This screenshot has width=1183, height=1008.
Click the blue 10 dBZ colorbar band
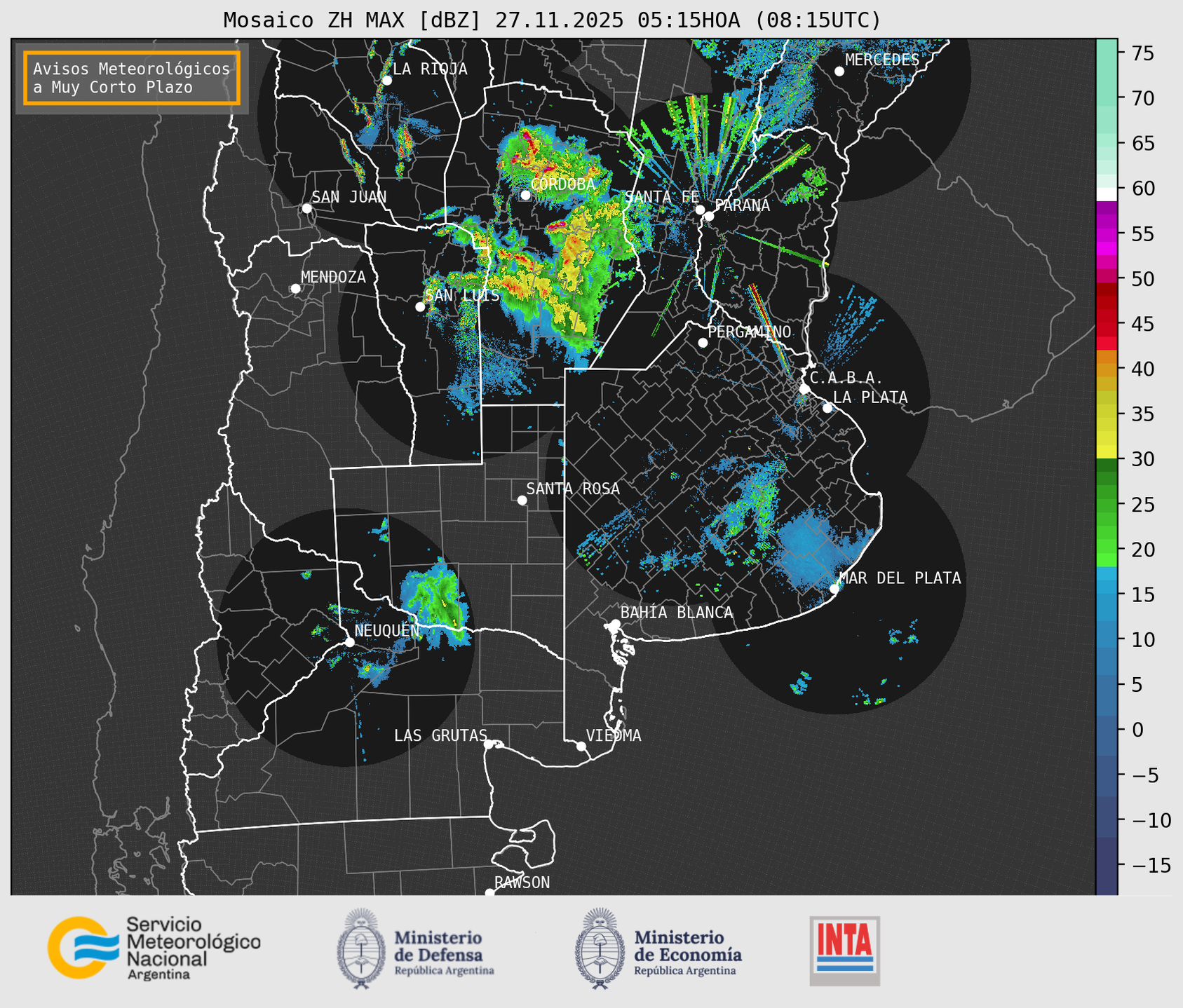click(x=1107, y=639)
